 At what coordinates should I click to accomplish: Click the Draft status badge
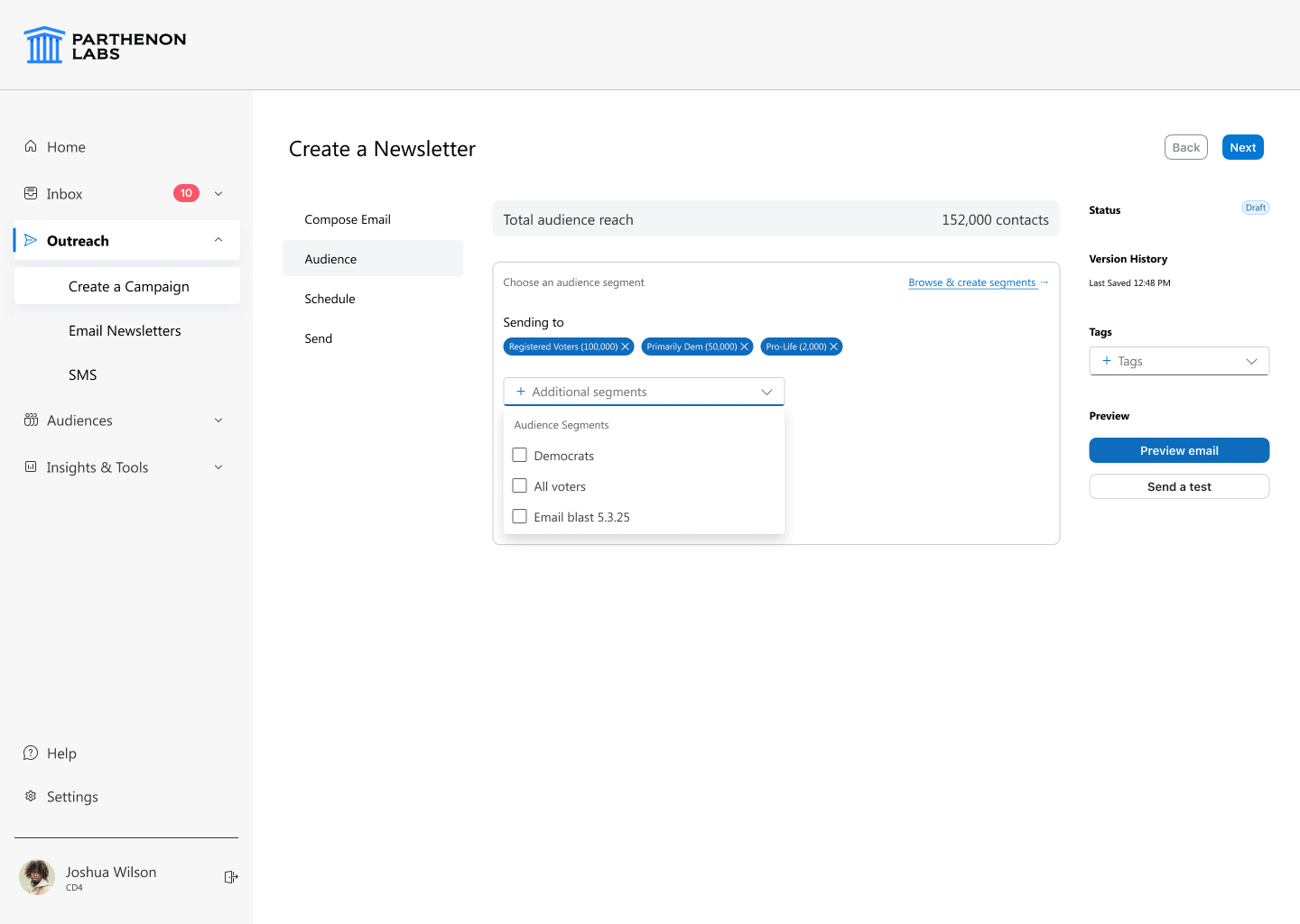[1256, 208]
